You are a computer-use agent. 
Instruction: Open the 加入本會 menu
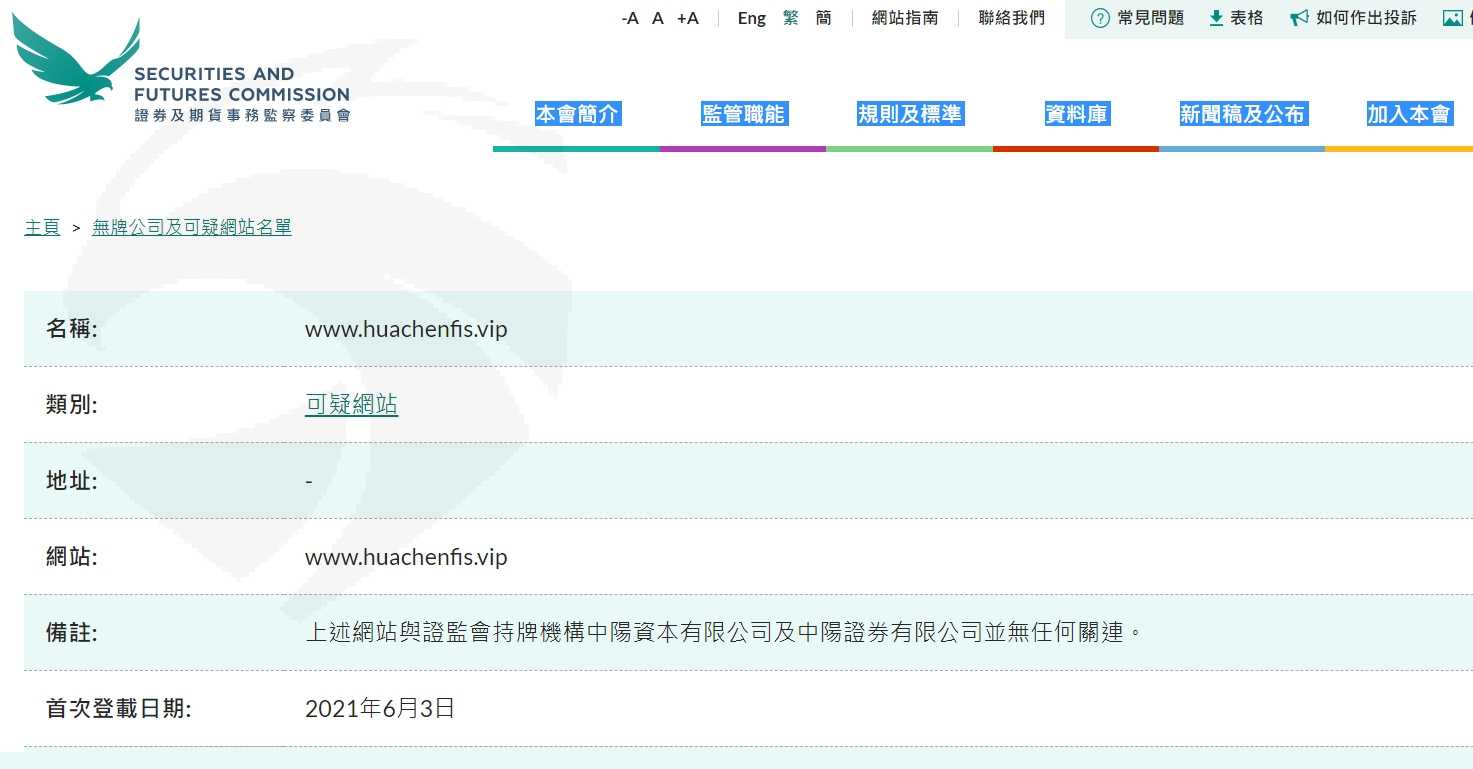pyautogui.click(x=1408, y=114)
